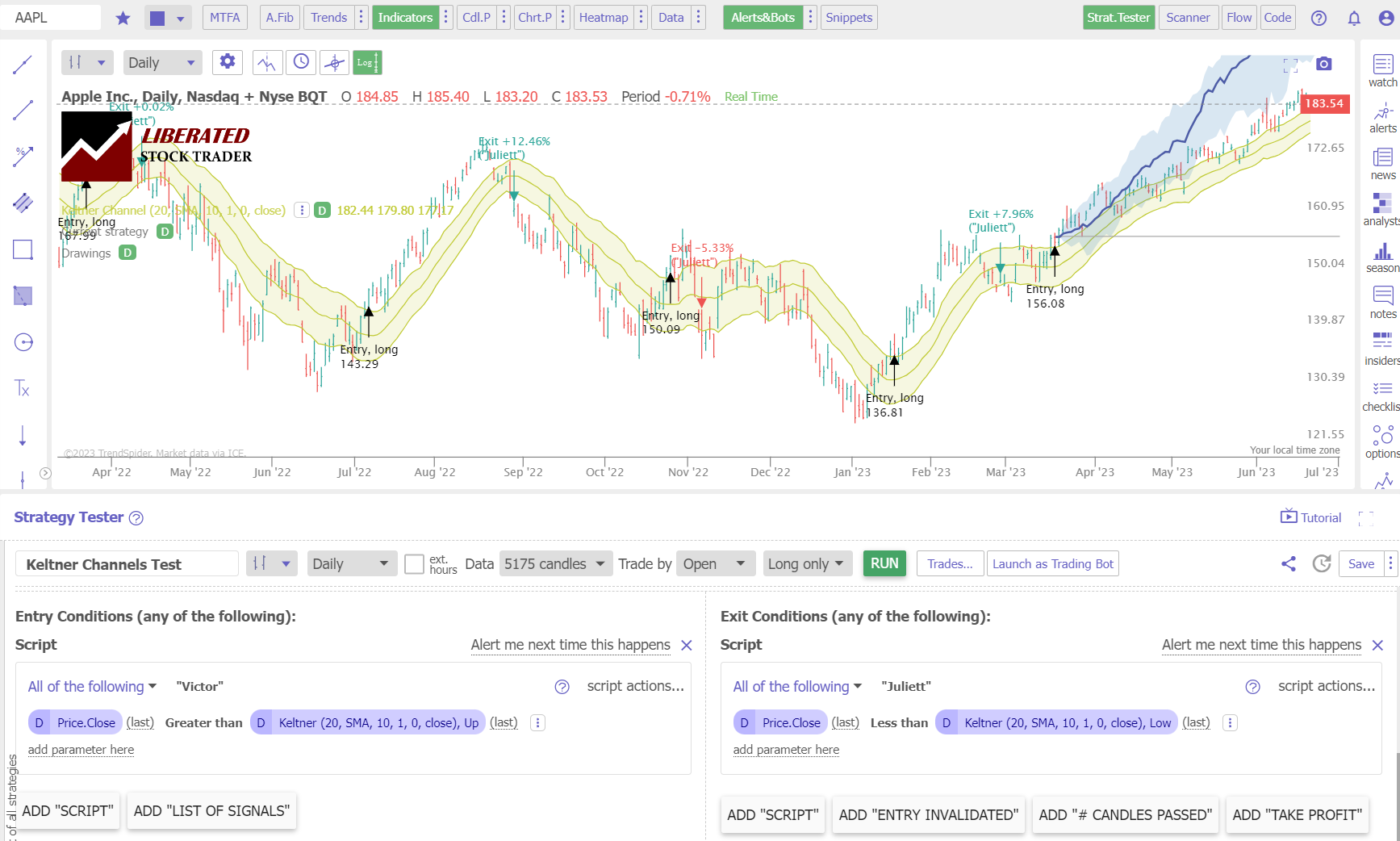This screenshot has width=1400, height=841.
Task: Open the notes panel in the right sidebar
Action: [x=1383, y=305]
